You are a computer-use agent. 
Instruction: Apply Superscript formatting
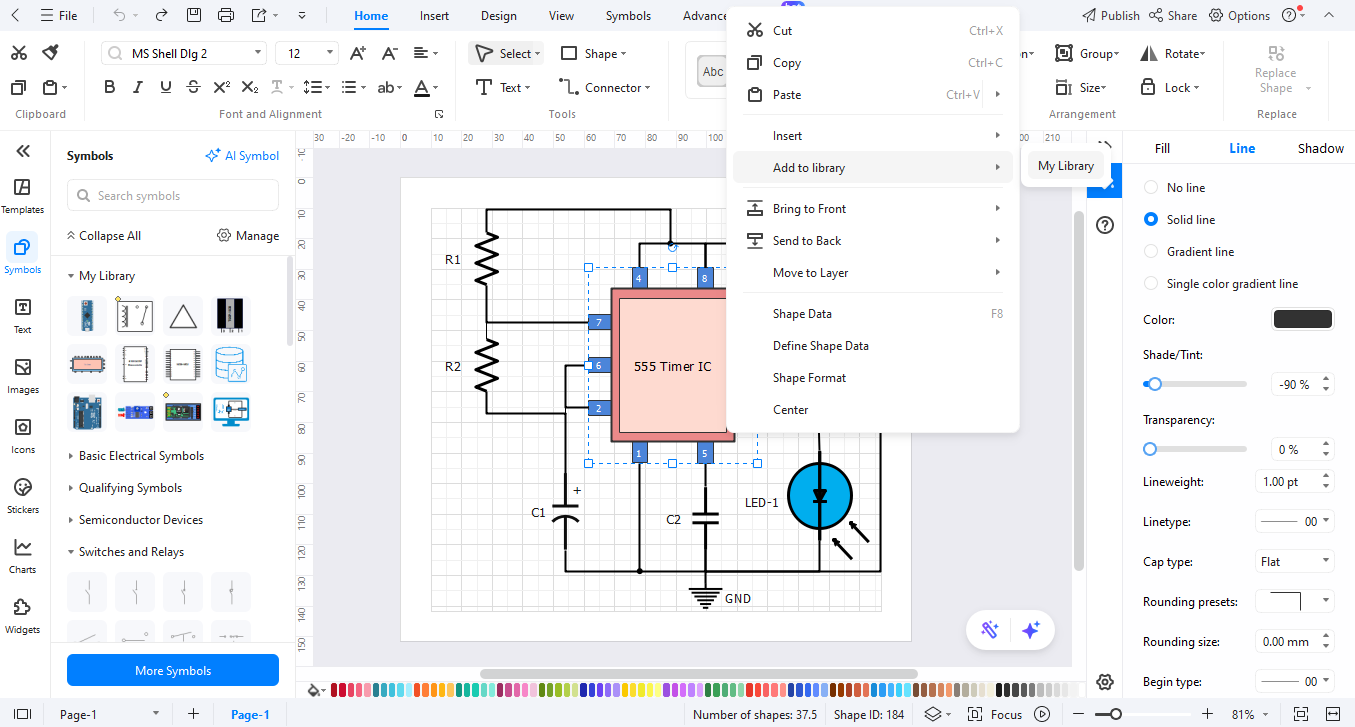click(222, 88)
